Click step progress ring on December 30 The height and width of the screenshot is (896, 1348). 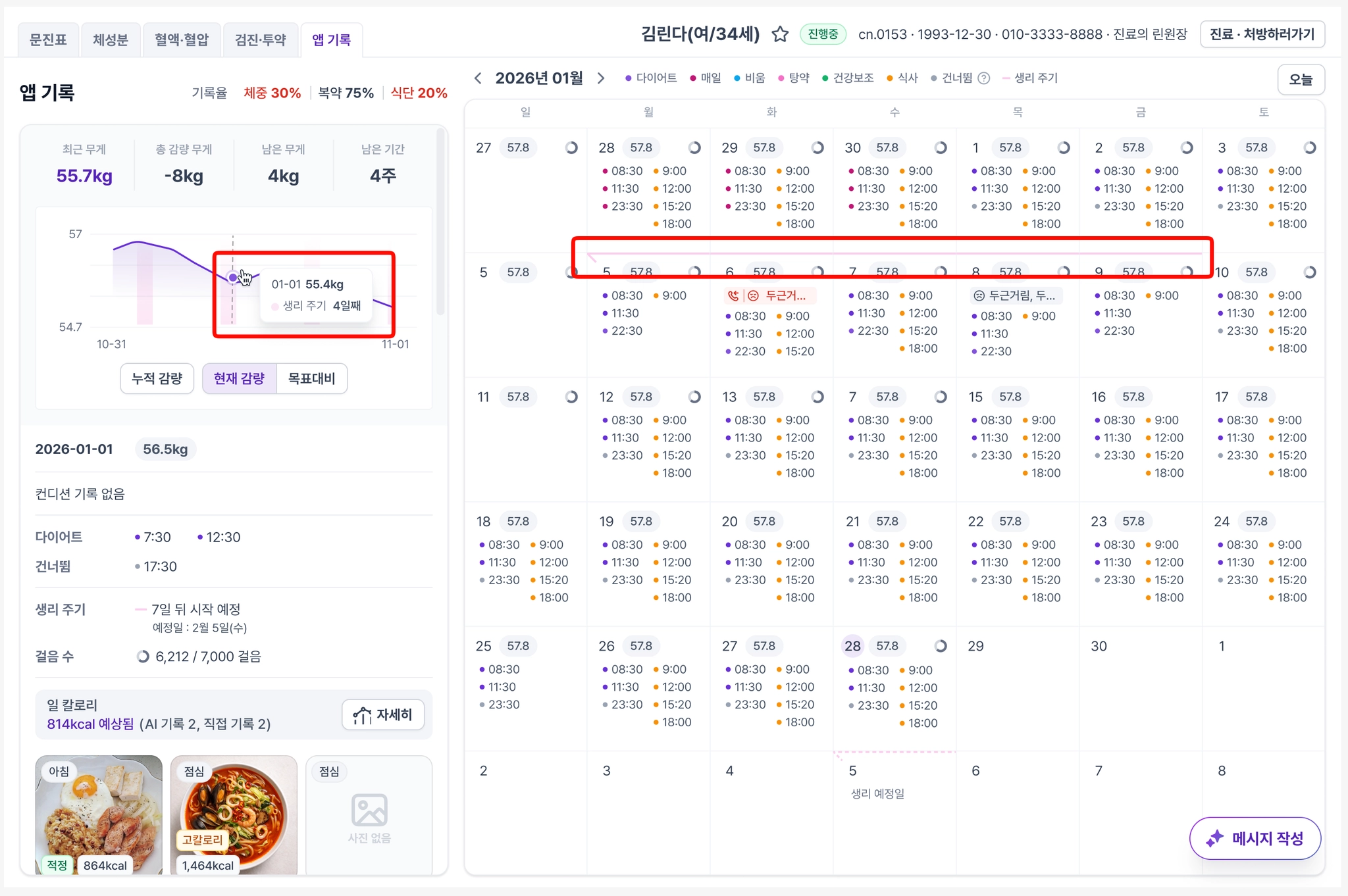tap(941, 147)
